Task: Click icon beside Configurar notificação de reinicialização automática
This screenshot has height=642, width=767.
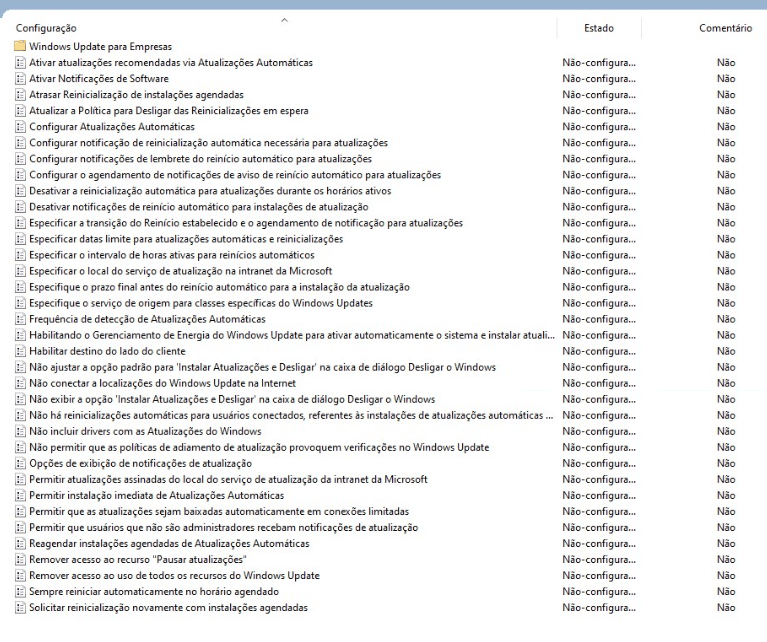Action: tap(20, 142)
